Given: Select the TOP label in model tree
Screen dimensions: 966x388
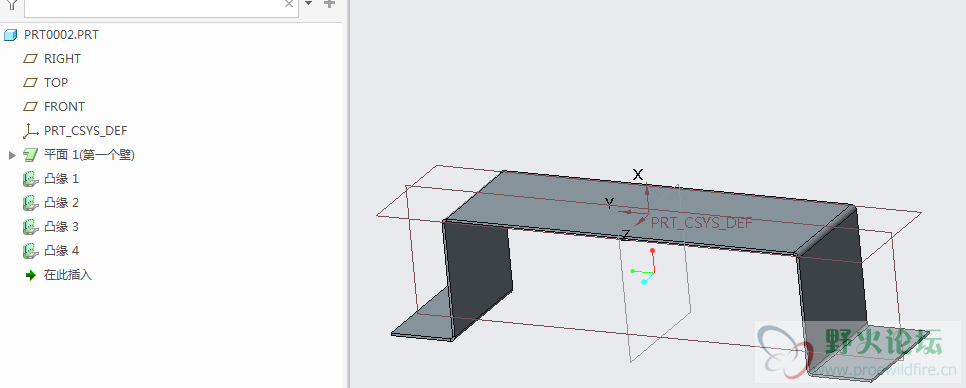Looking at the screenshot, I should [56, 83].
